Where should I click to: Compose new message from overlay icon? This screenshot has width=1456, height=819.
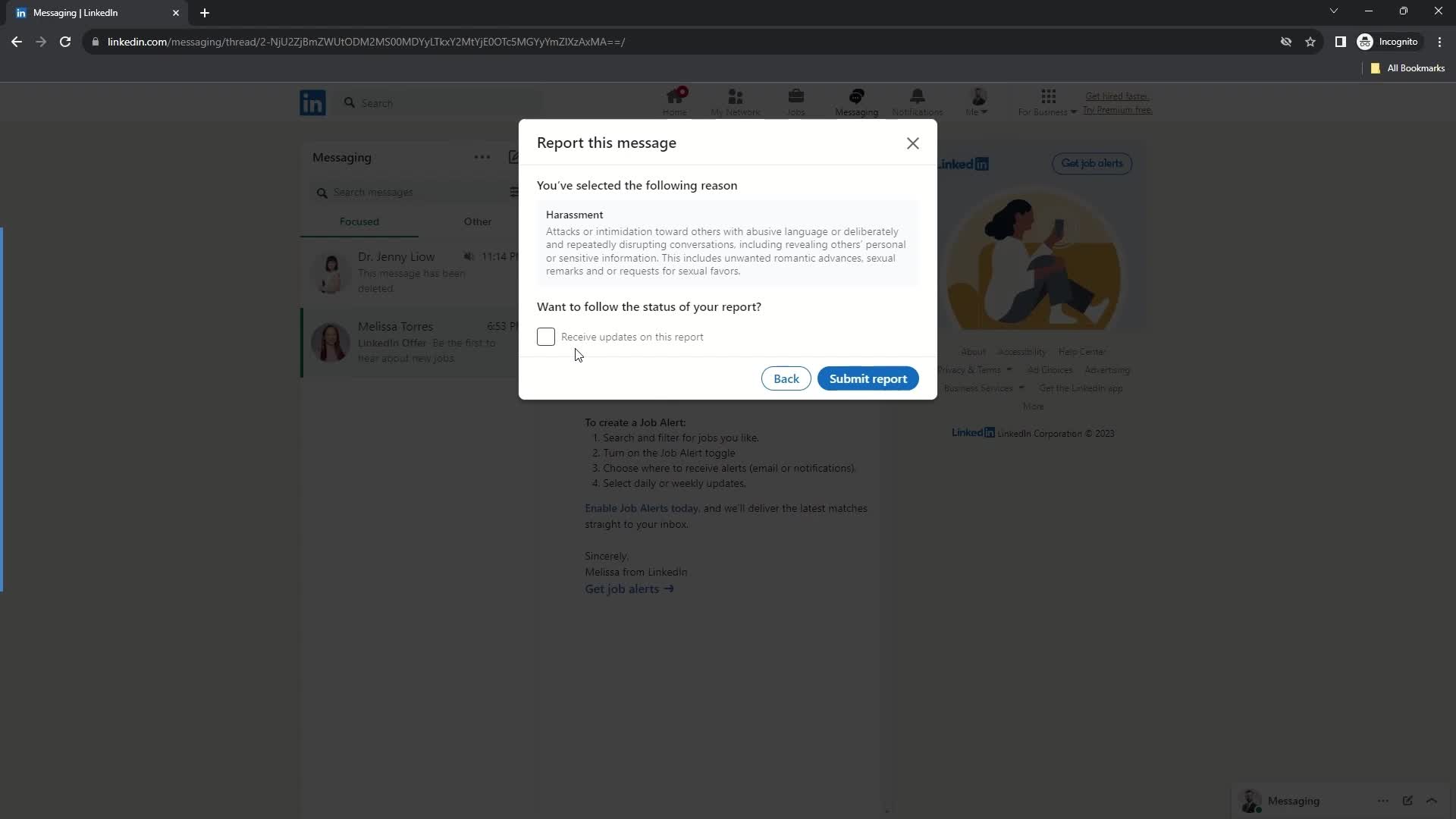(x=1407, y=801)
